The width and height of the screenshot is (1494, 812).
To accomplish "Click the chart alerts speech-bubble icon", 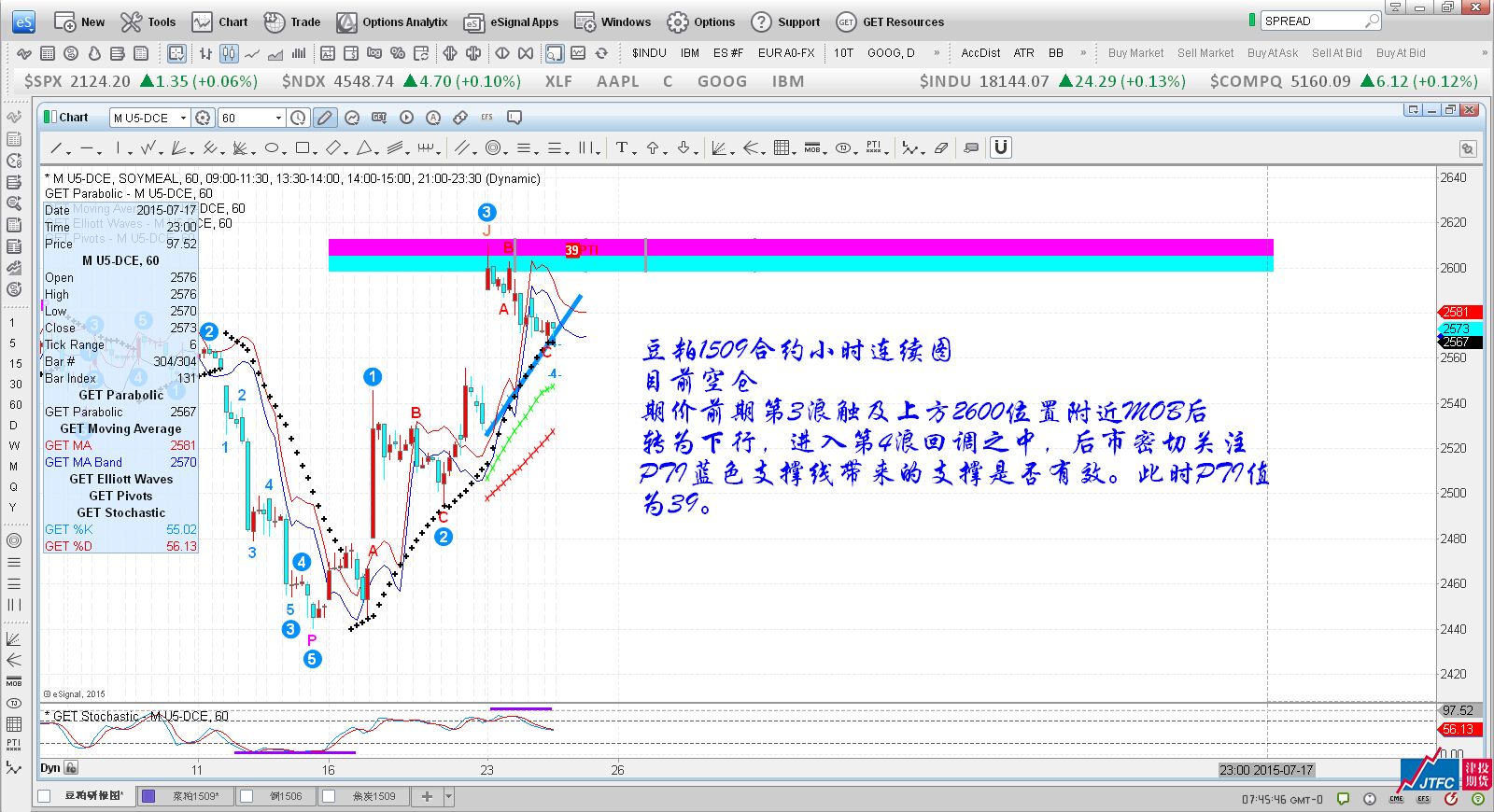I will point(514,118).
